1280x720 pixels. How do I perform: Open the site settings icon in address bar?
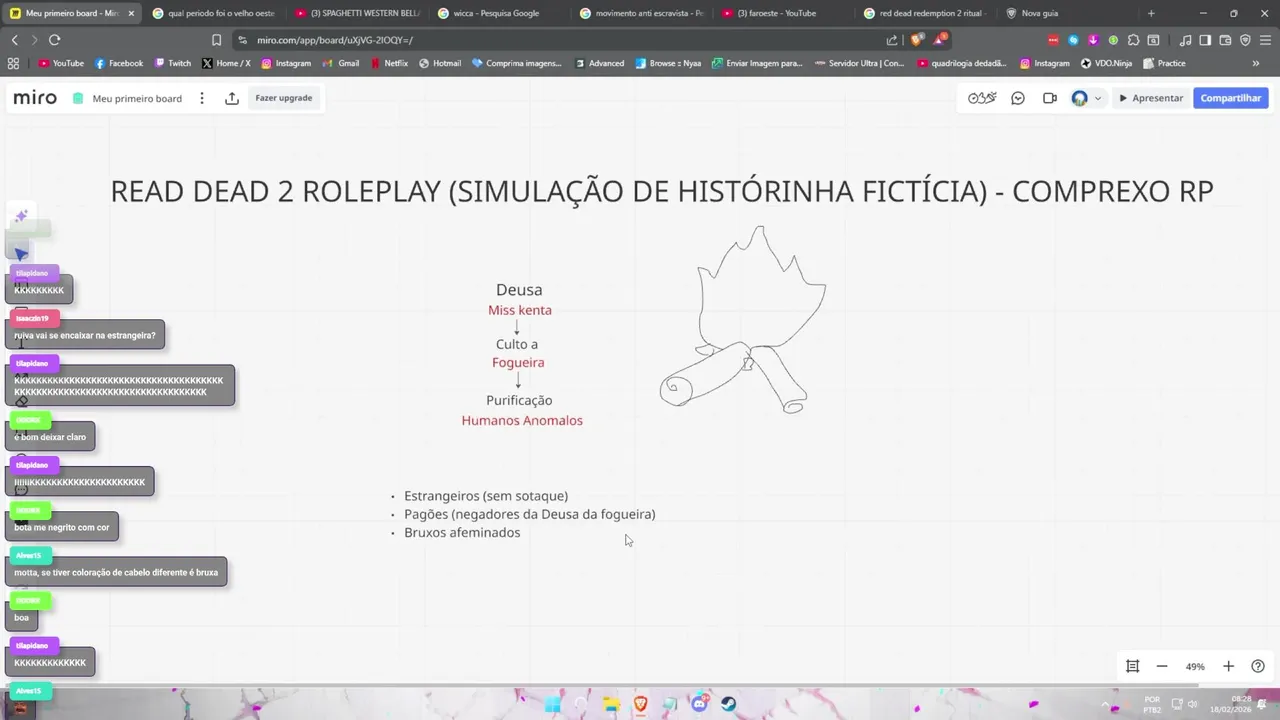coord(243,40)
